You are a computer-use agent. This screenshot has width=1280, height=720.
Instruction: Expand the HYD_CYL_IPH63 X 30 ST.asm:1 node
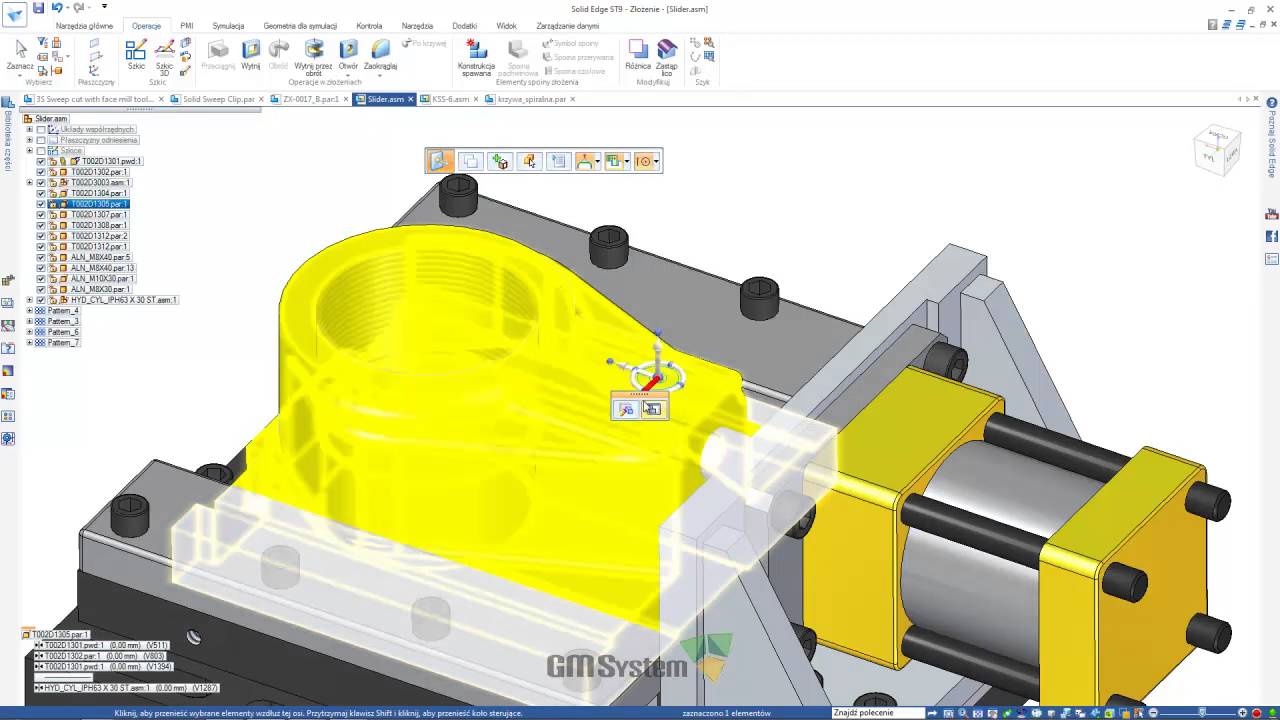coord(30,300)
